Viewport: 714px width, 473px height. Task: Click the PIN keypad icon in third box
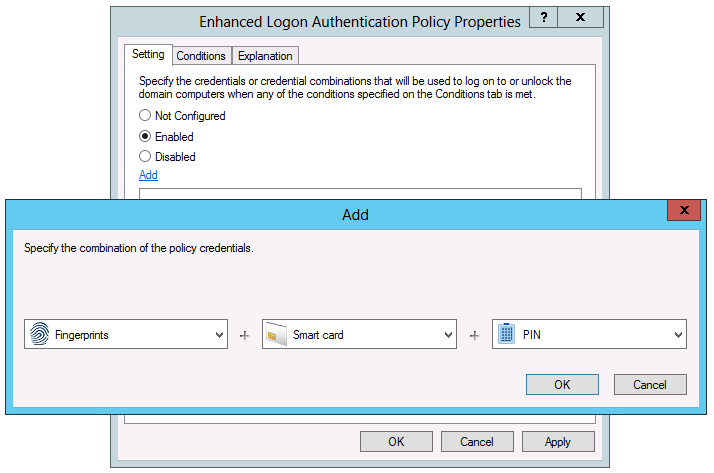(506, 335)
